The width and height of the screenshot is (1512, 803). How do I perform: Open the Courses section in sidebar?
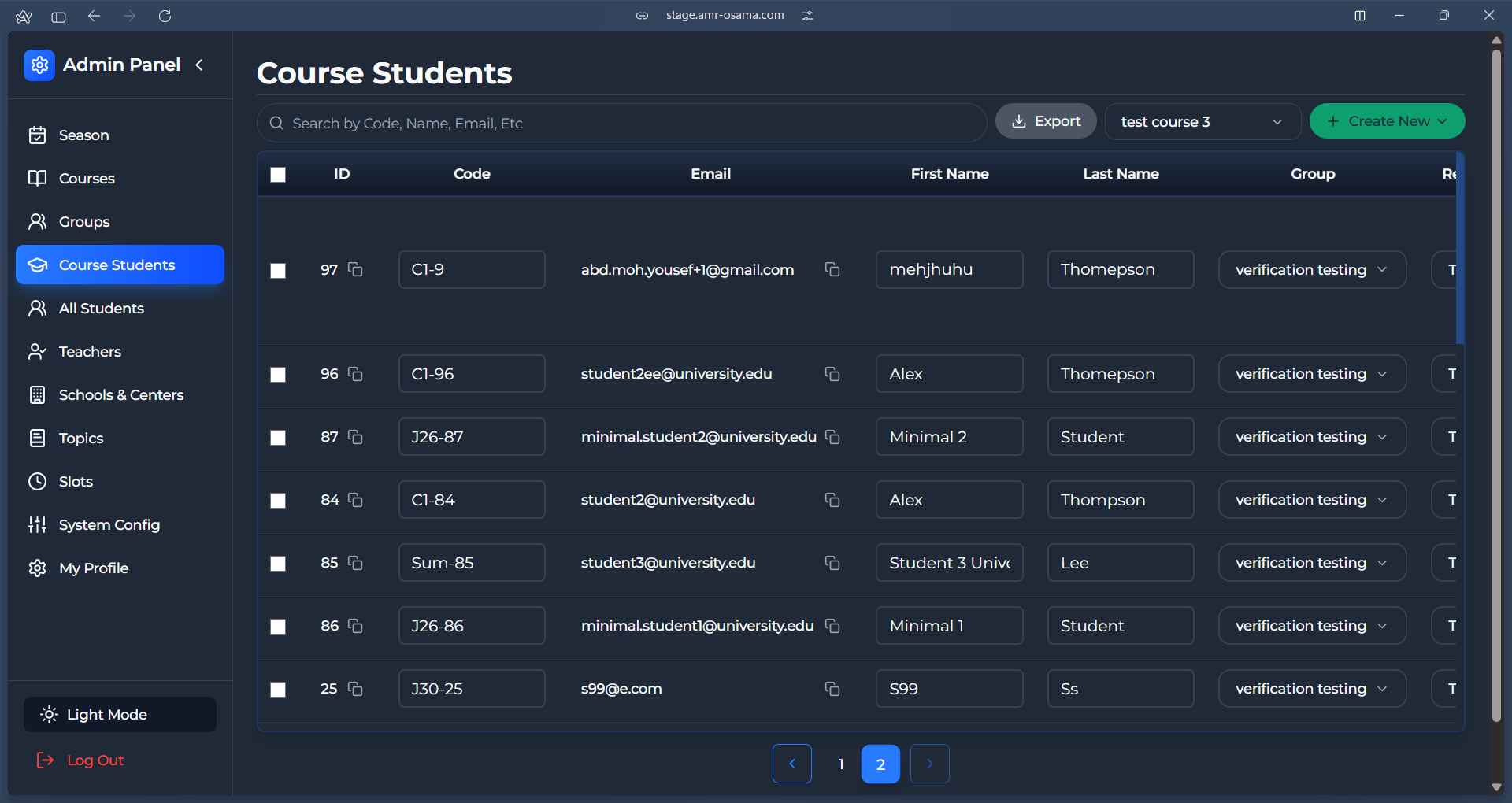(86, 178)
